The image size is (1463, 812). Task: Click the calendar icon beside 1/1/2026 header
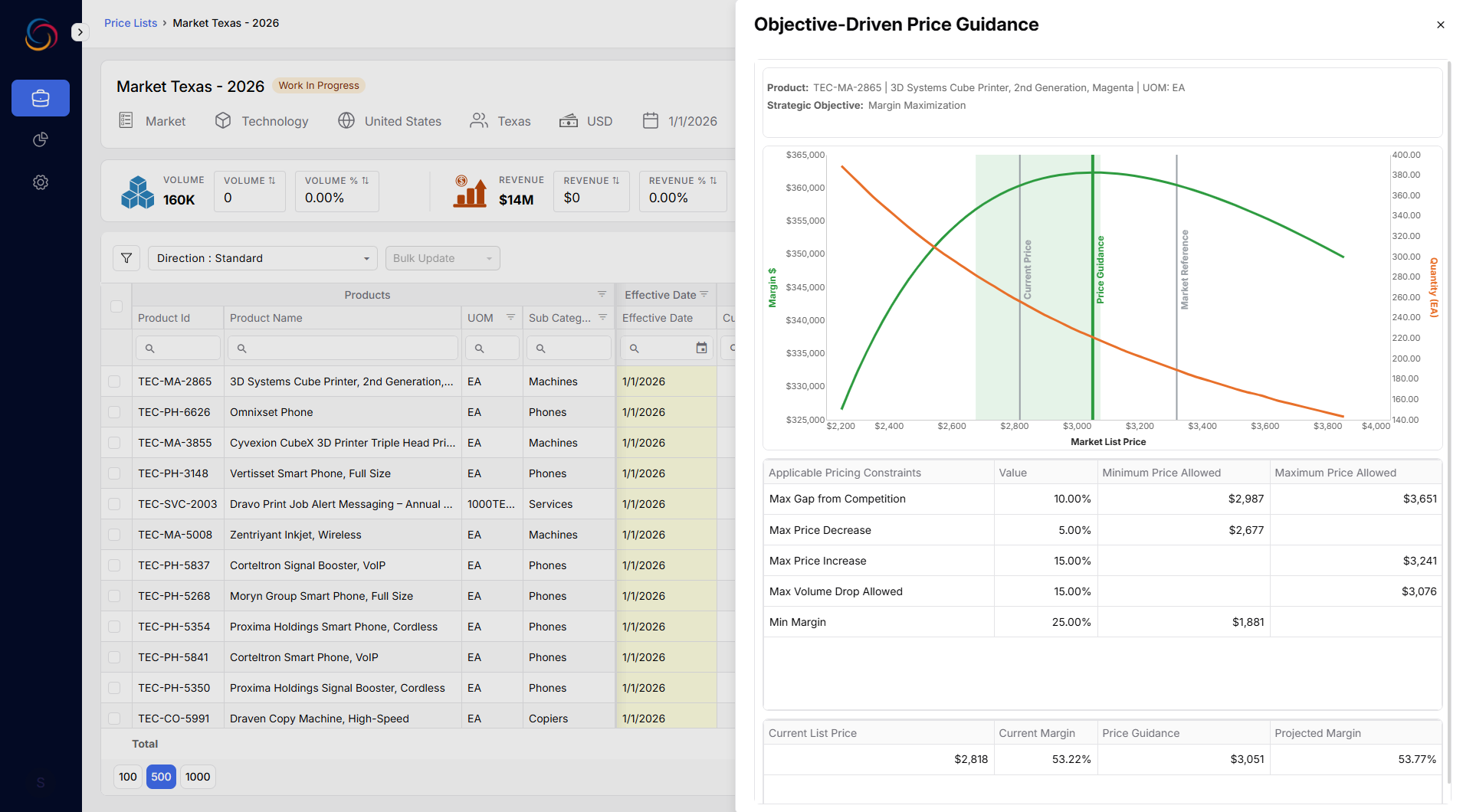click(x=651, y=121)
